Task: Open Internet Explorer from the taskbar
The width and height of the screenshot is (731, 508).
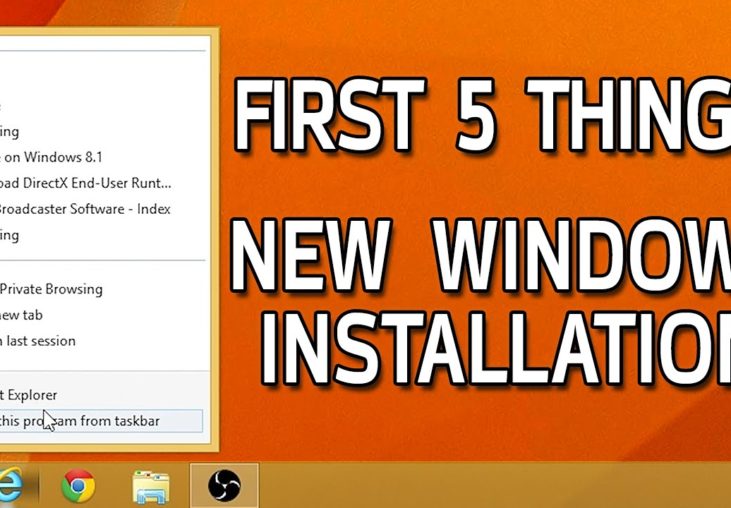Action: point(10,486)
